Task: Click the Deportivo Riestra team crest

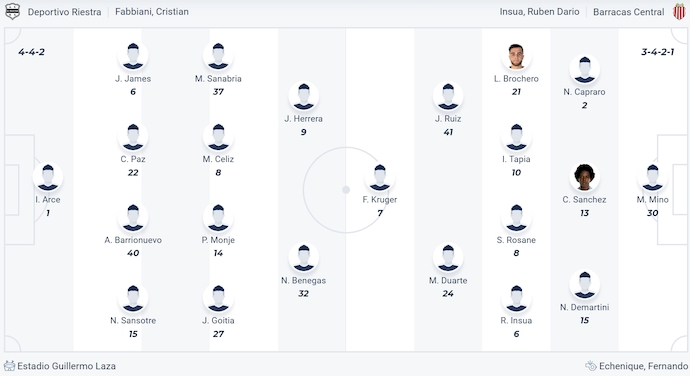Action: [12, 11]
